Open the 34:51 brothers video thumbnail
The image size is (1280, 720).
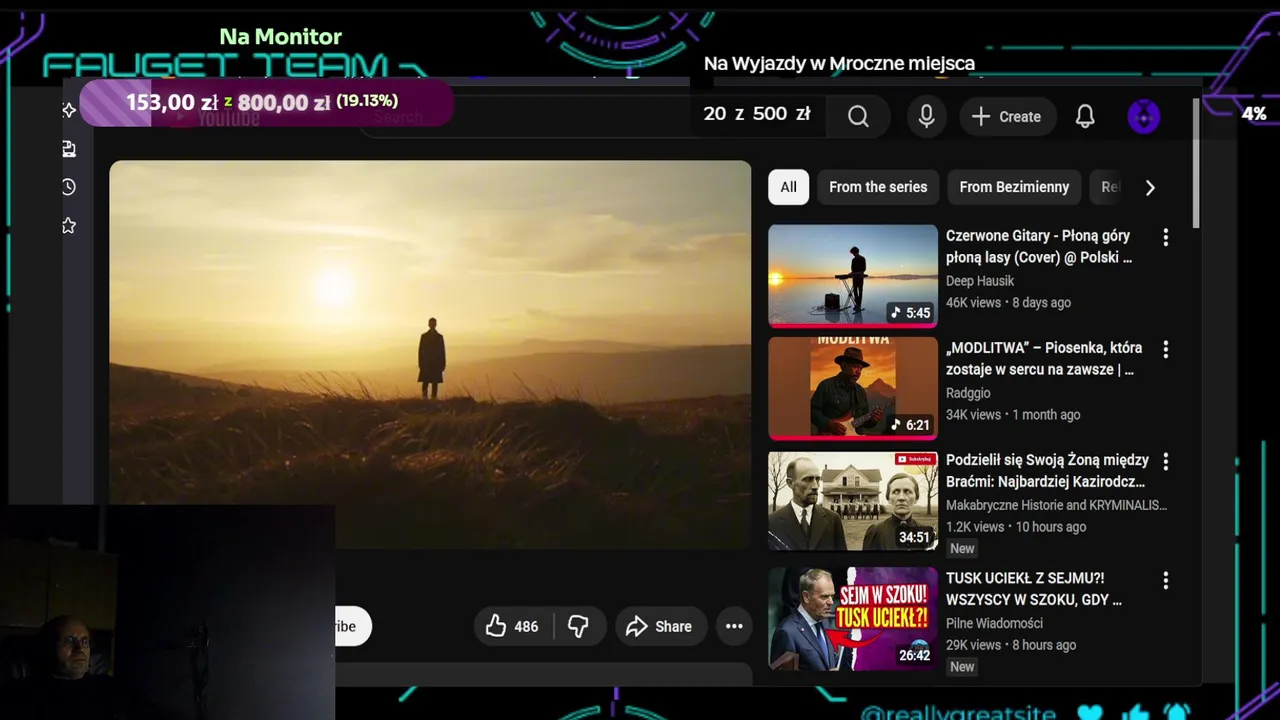[853, 500]
